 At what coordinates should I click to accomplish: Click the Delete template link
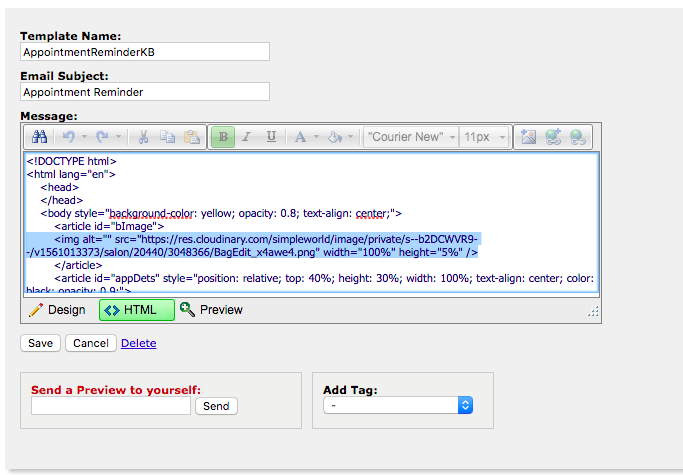139,343
